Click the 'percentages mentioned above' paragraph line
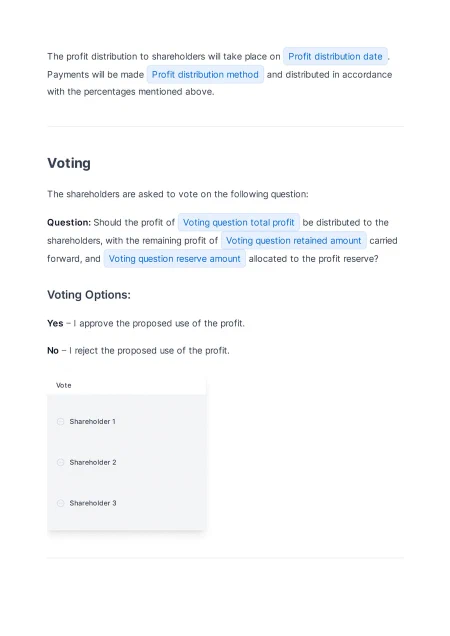Image resolution: width=450 pixels, height=636 pixels. [x=131, y=92]
